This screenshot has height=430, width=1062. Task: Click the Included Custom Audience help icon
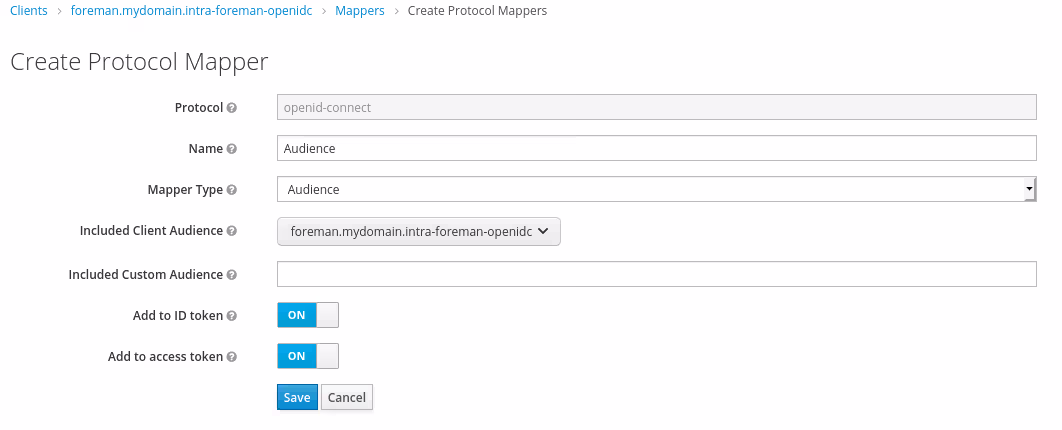coord(232,275)
